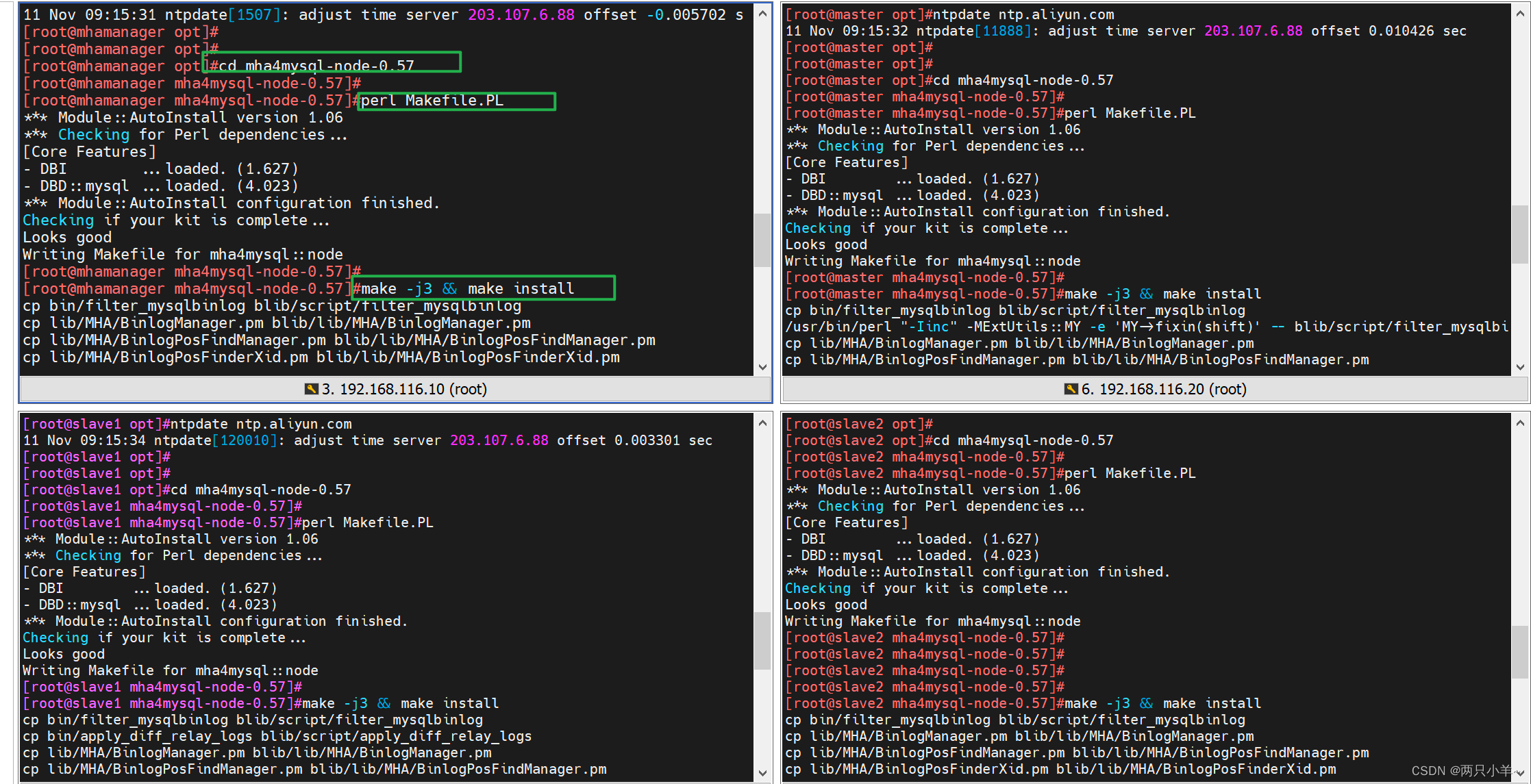Click '[Core Features]' in the master pane
Image resolution: width=1531 pixels, height=784 pixels.
click(847, 162)
